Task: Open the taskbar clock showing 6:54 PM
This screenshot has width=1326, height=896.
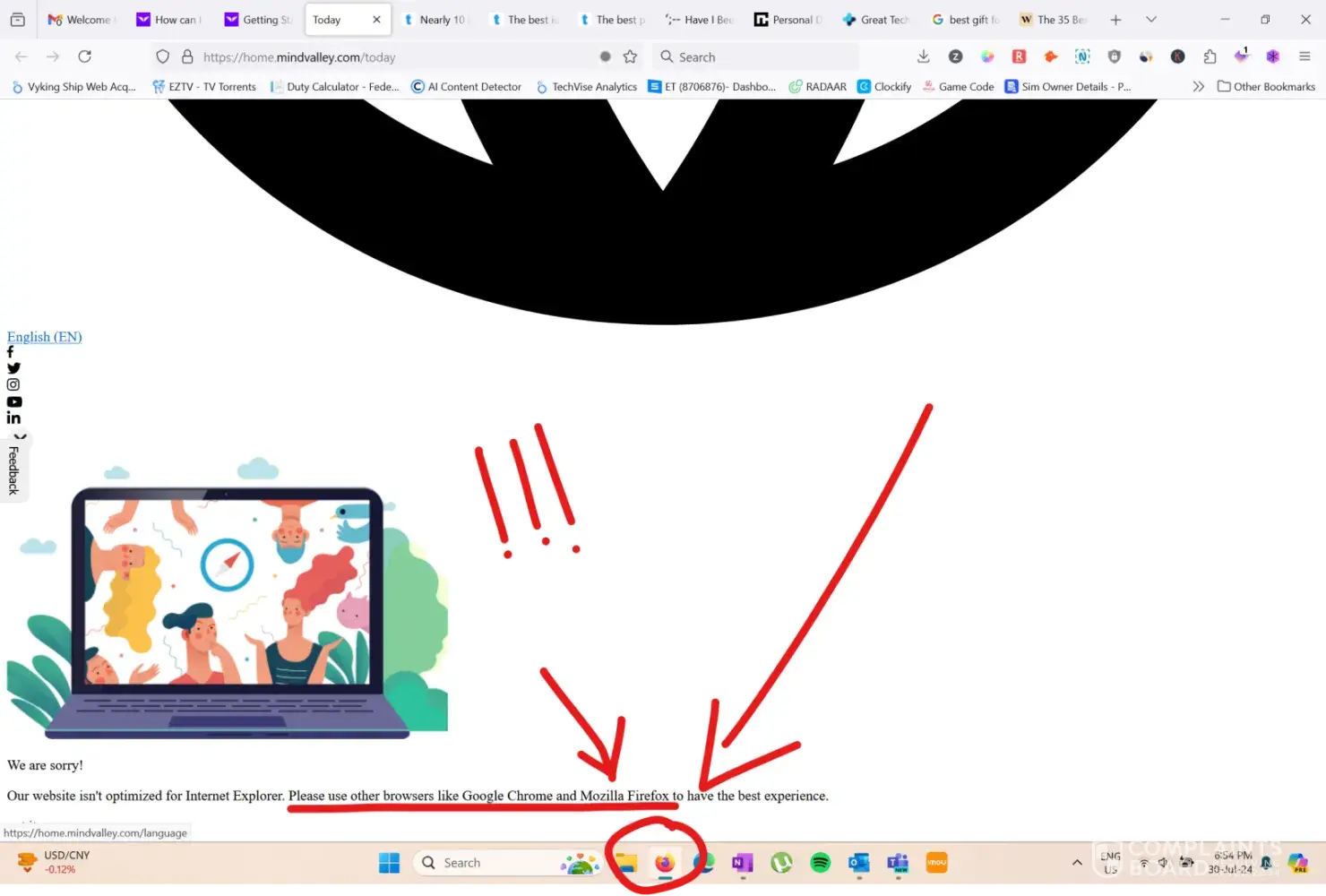Action: [1230, 863]
